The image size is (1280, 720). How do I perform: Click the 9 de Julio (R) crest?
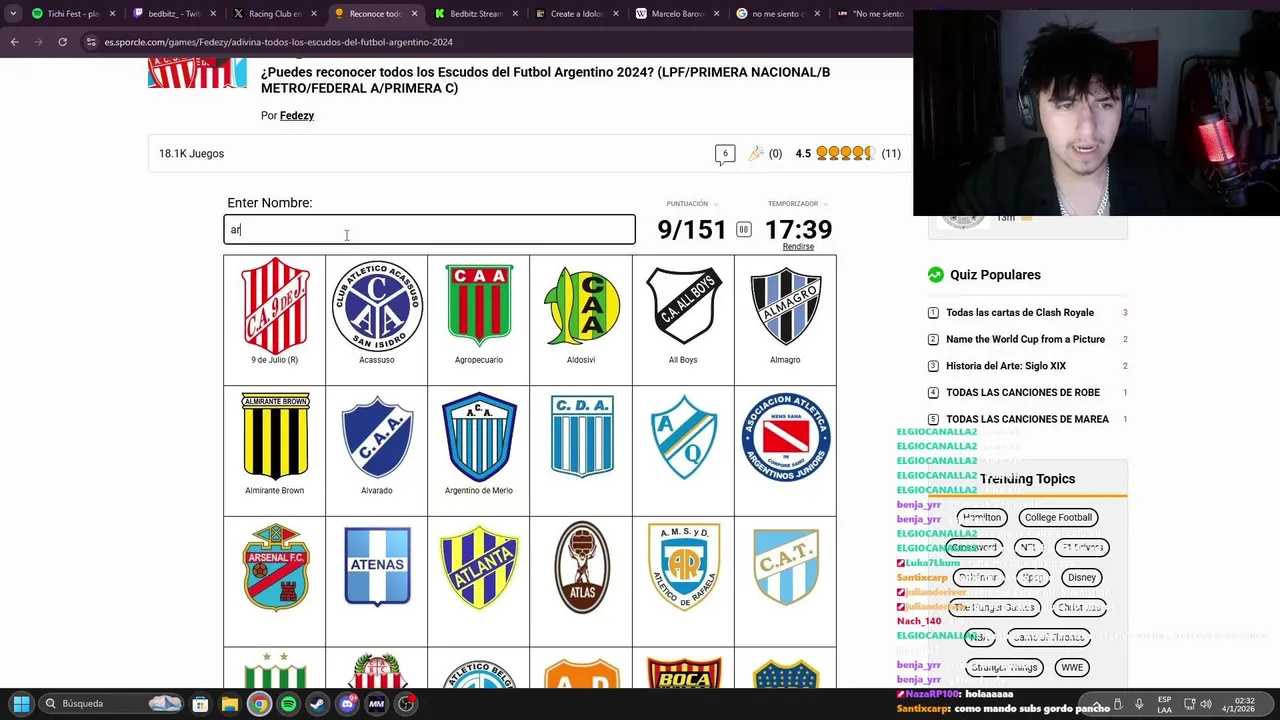click(x=275, y=305)
